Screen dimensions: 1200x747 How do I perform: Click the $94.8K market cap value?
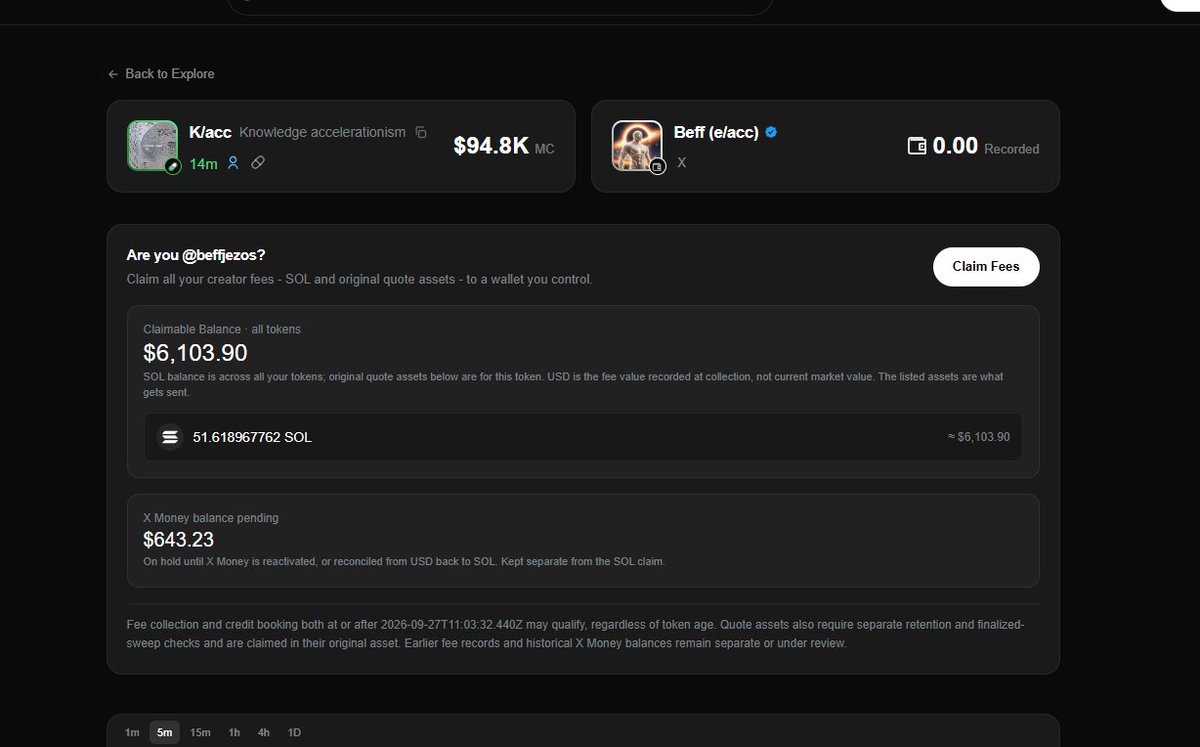491,146
